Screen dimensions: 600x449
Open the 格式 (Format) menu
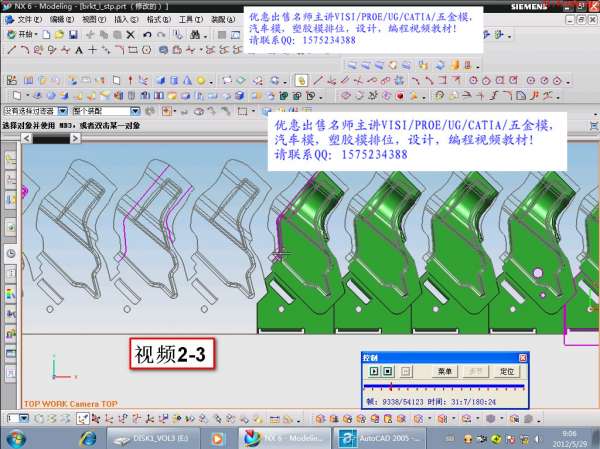click(158, 19)
